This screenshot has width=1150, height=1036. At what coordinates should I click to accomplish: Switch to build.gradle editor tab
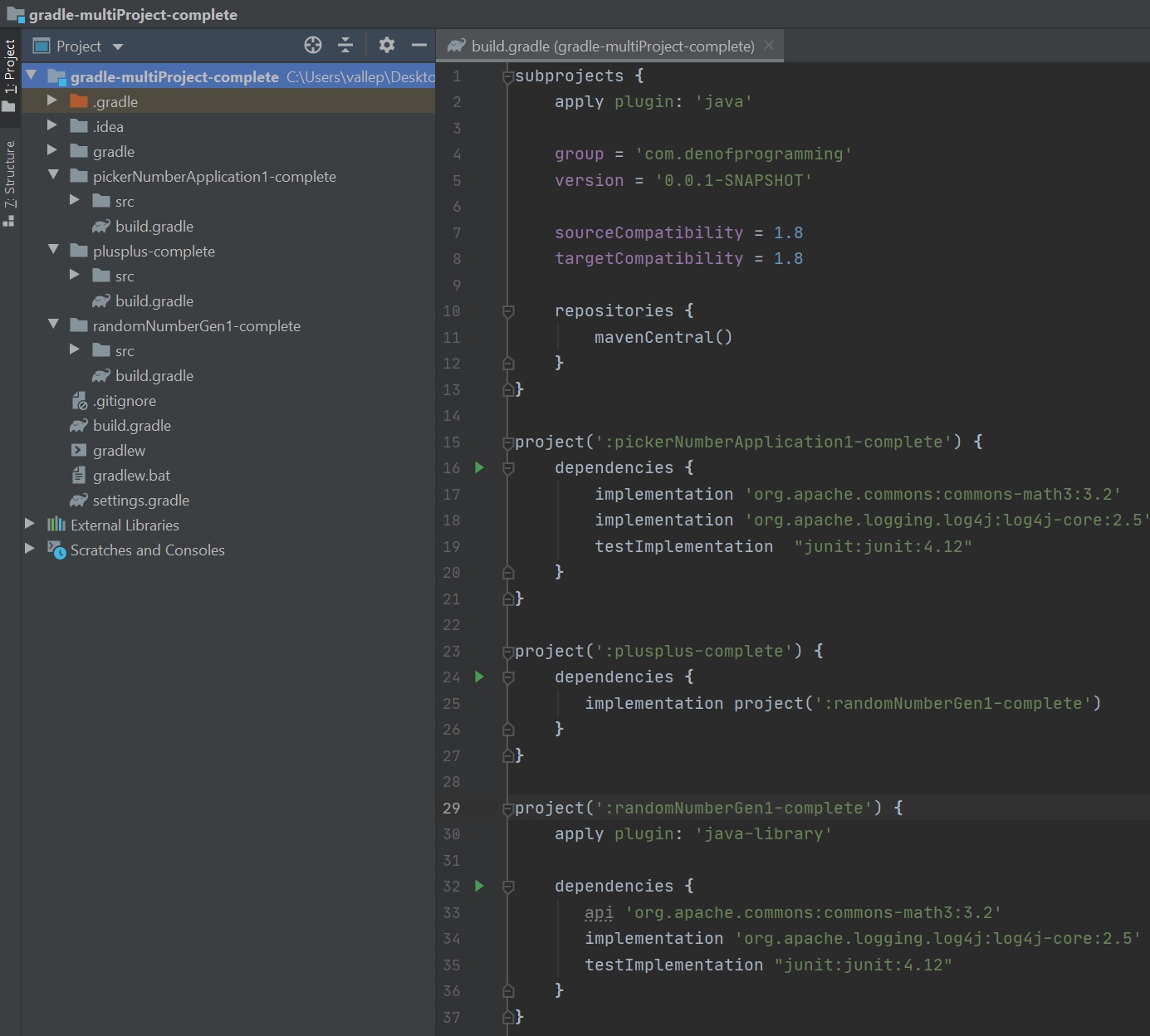point(612,46)
